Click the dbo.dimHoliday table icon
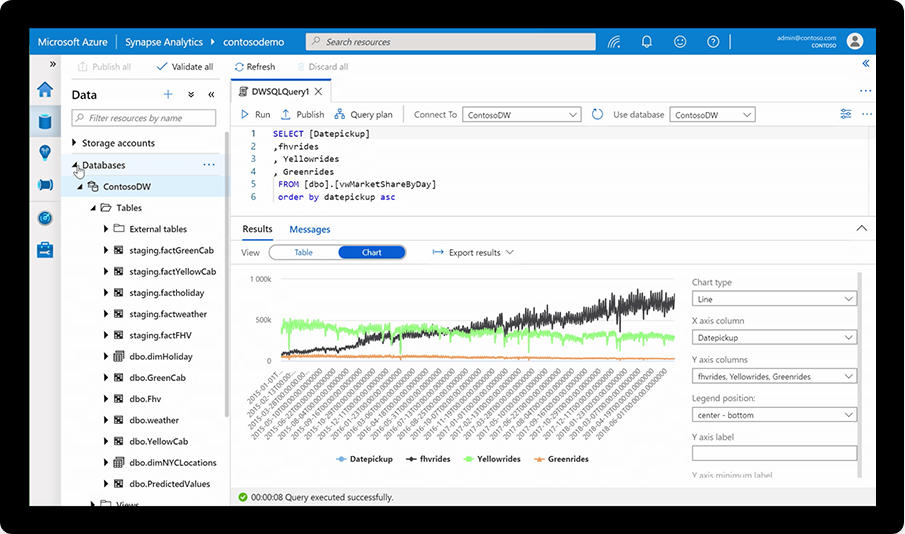905x534 pixels. (x=118, y=356)
